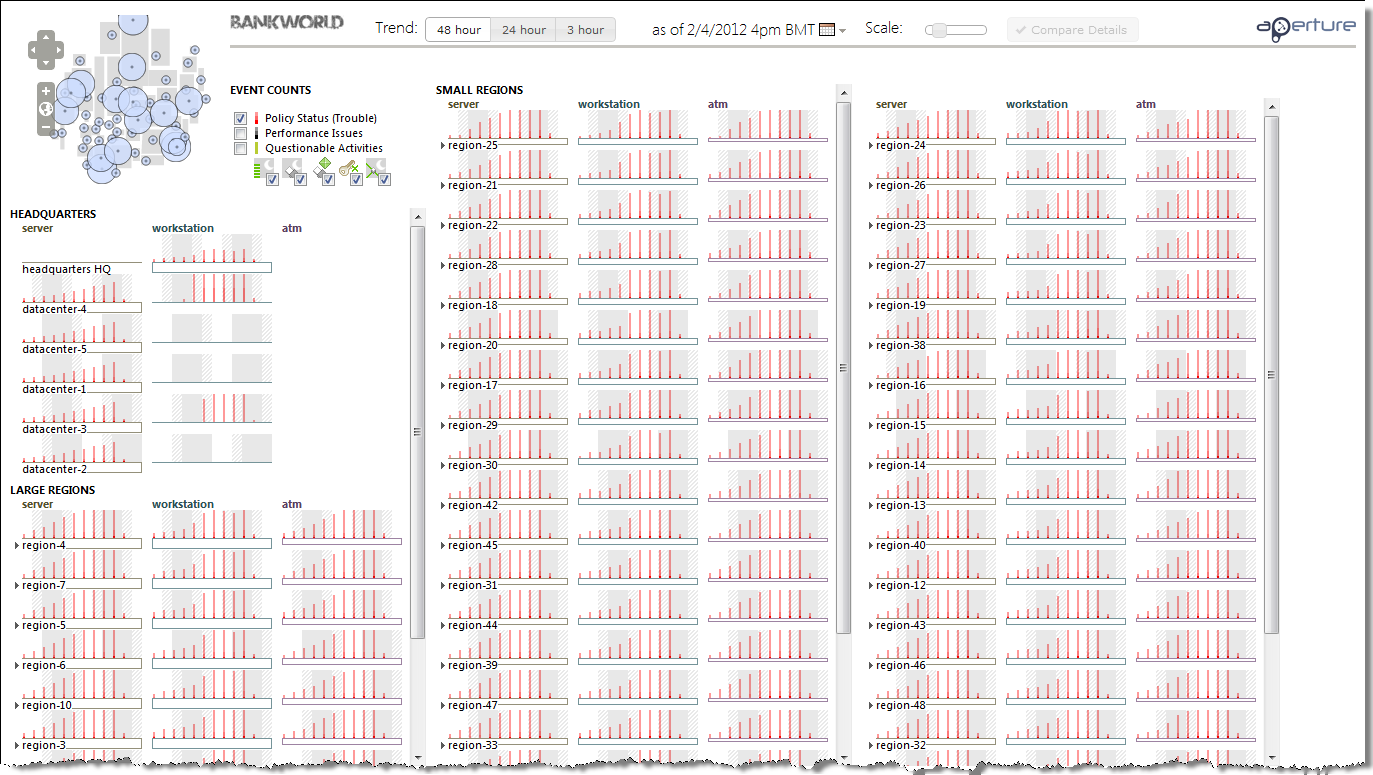Switch trend to 3 hour
This screenshot has height=775, width=1373.
tap(585, 30)
